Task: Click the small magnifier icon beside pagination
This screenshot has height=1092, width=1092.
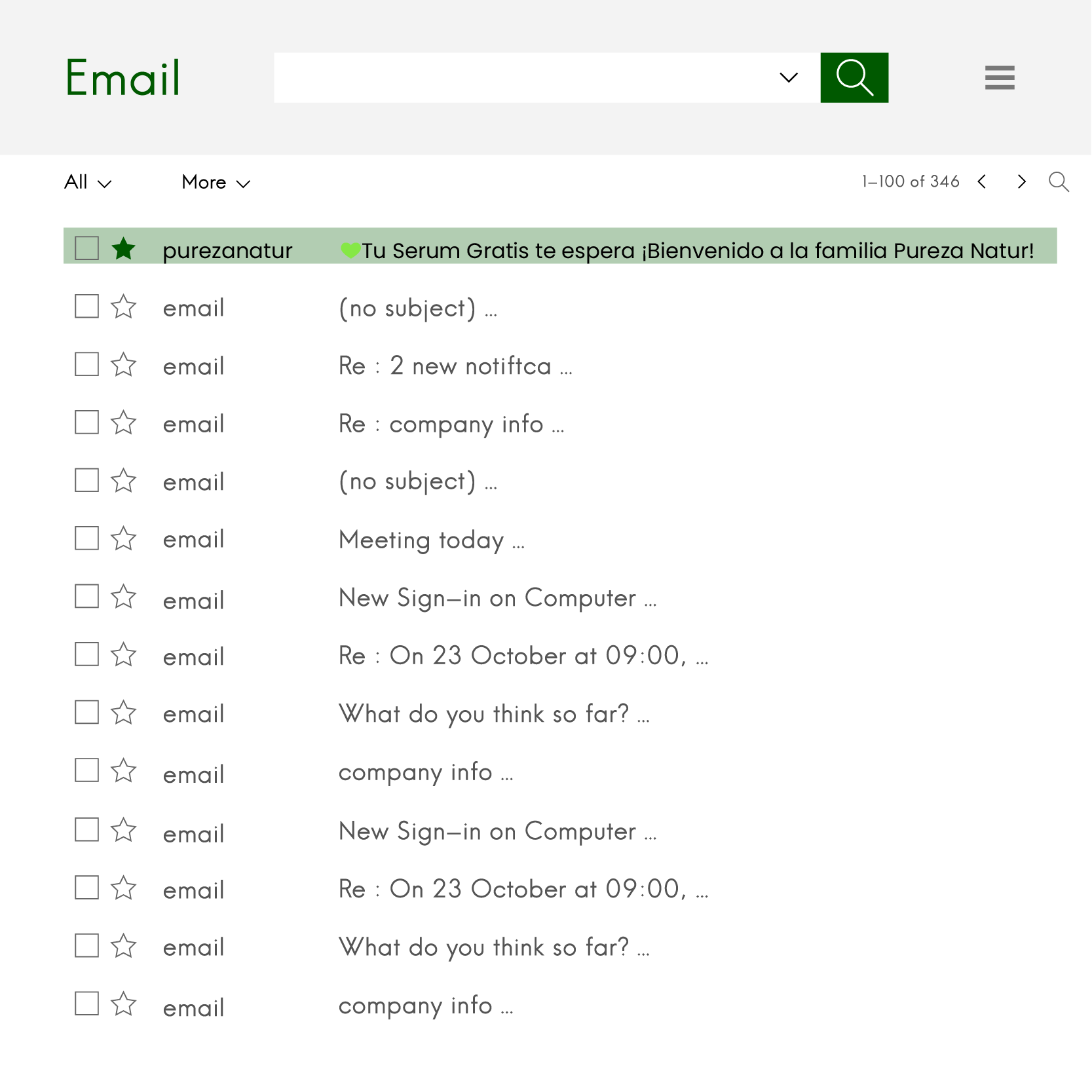Action: tap(1058, 181)
